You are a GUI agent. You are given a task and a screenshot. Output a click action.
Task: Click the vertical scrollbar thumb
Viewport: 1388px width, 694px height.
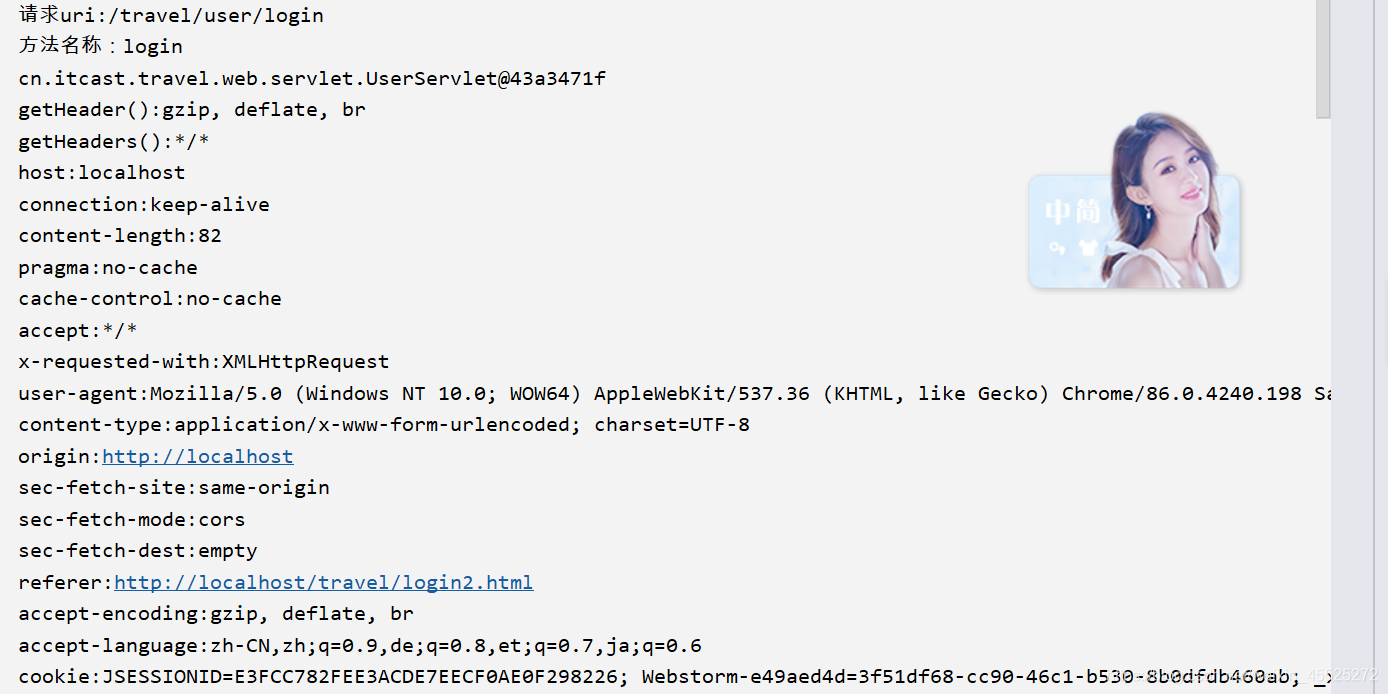click(x=1323, y=60)
